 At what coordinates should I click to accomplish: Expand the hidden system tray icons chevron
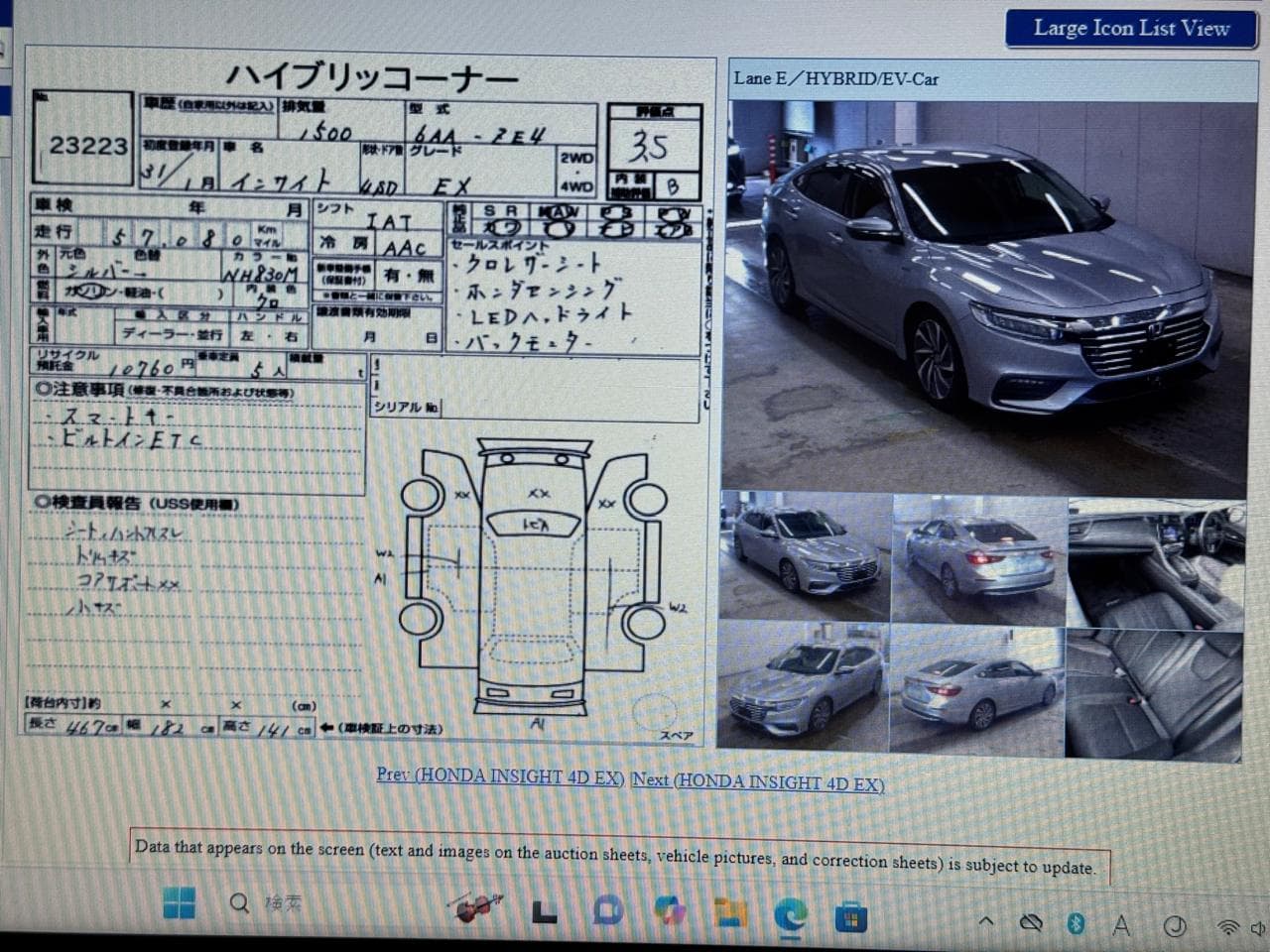click(x=985, y=921)
